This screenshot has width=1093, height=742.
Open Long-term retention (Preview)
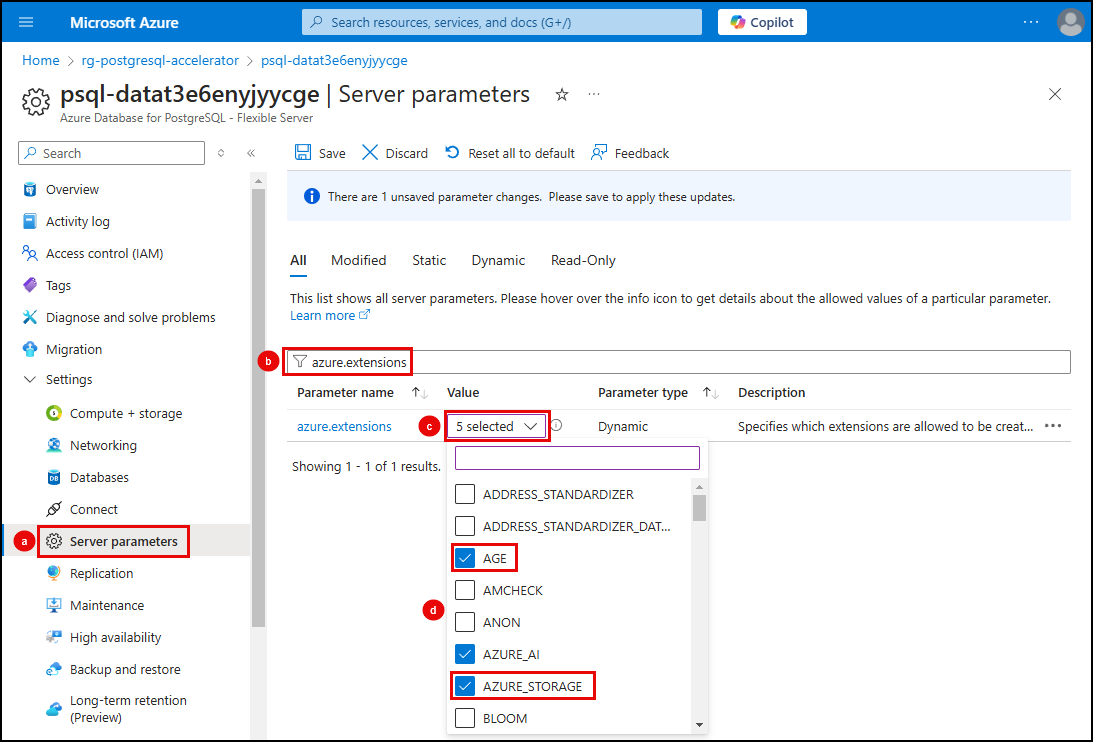(128, 709)
